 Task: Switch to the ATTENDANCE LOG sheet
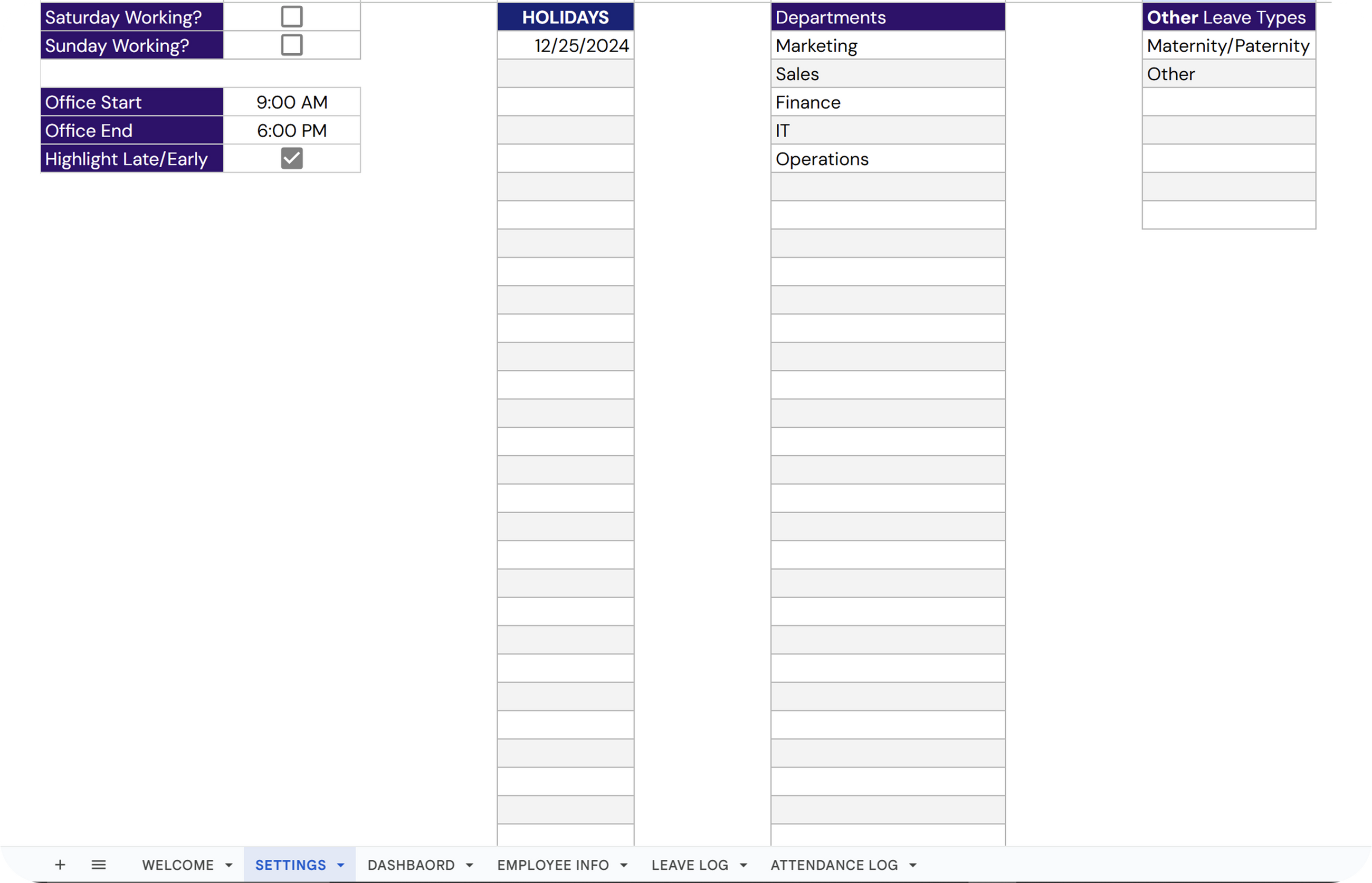pos(834,865)
